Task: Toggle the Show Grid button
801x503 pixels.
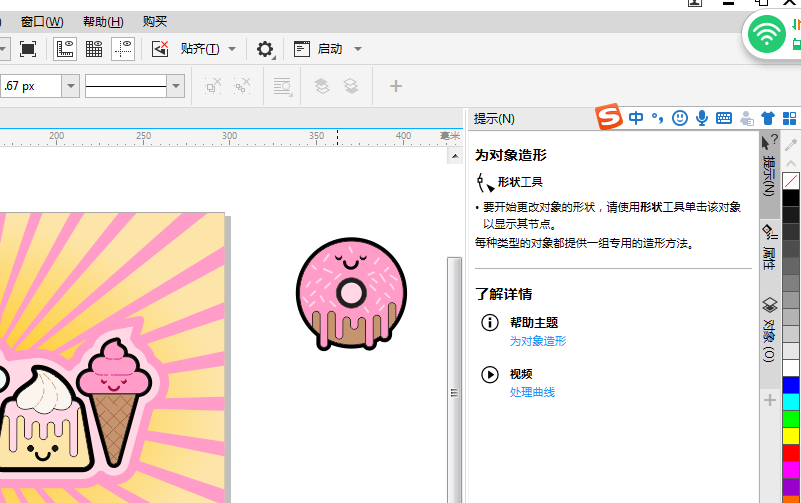Action: [x=94, y=48]
